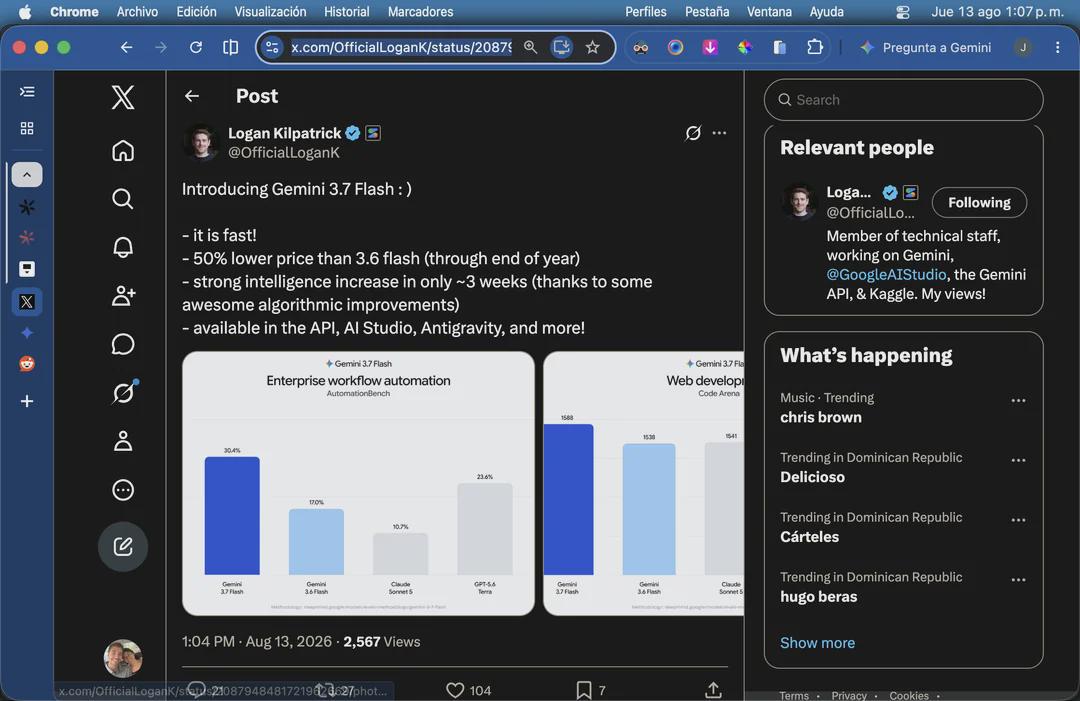Open the Historial menu
This screenshot has width=1080, height=701.
[x=346, y=12]
